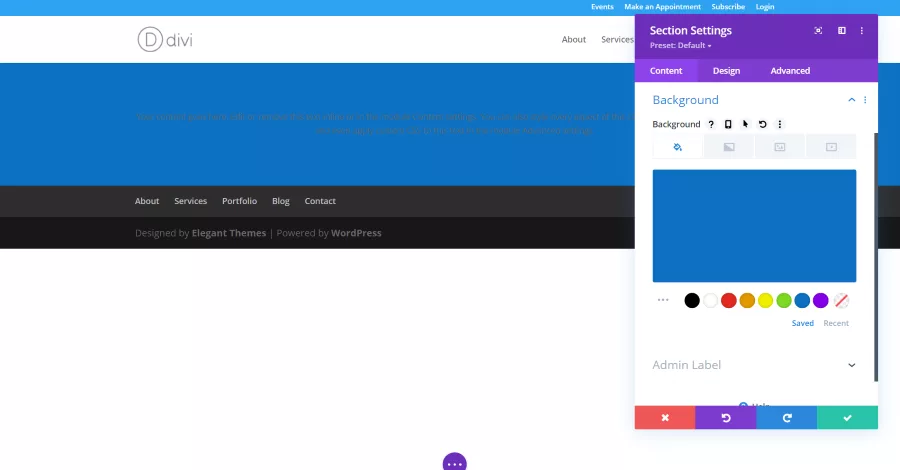This screenshot has height=470, width=900.
Task: Select the background gradient tab
Action: (729, 147)
